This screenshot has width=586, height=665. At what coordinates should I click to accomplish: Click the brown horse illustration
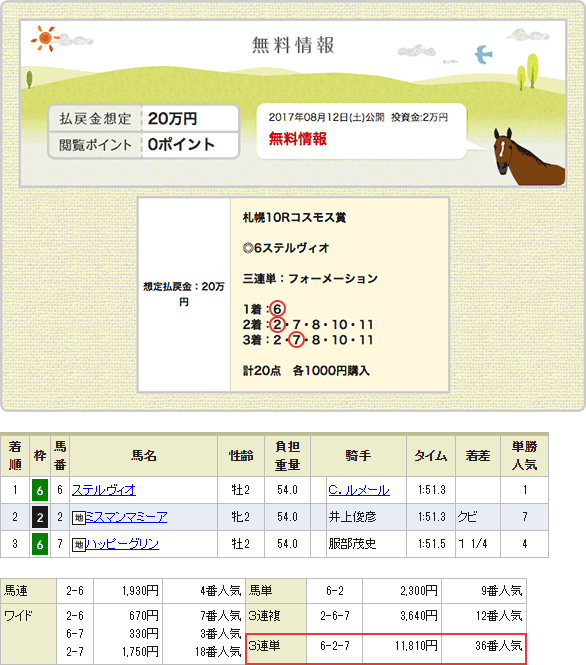pyautogui.click(x=527, y=157)
